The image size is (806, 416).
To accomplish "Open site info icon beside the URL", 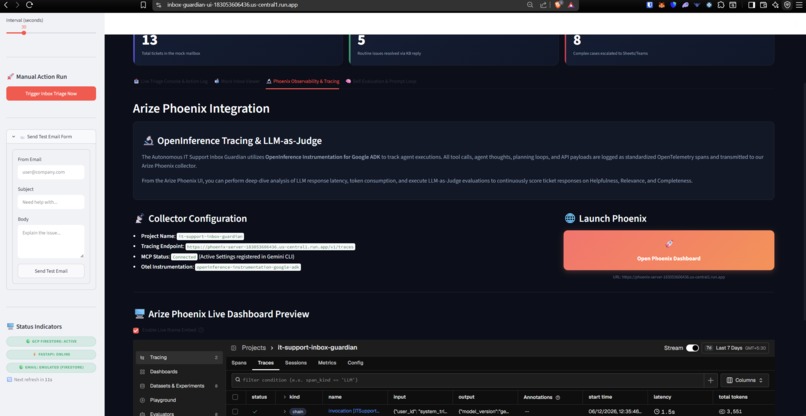I will [x=159, y=5].
